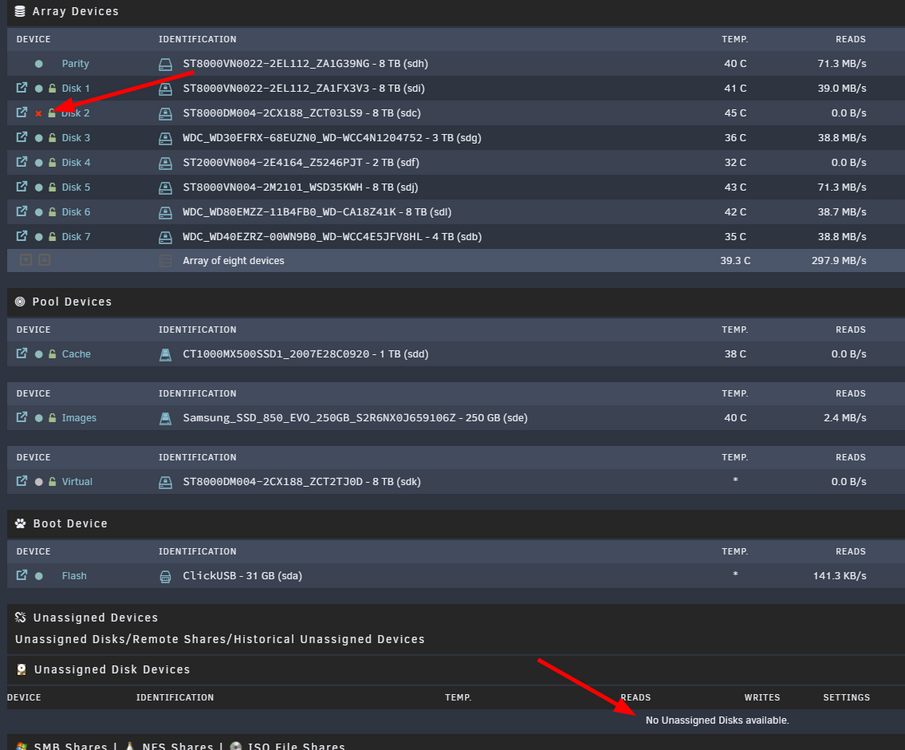
Task: Click the up-arrow toggle in array totals row
Action: click(44, 260)
